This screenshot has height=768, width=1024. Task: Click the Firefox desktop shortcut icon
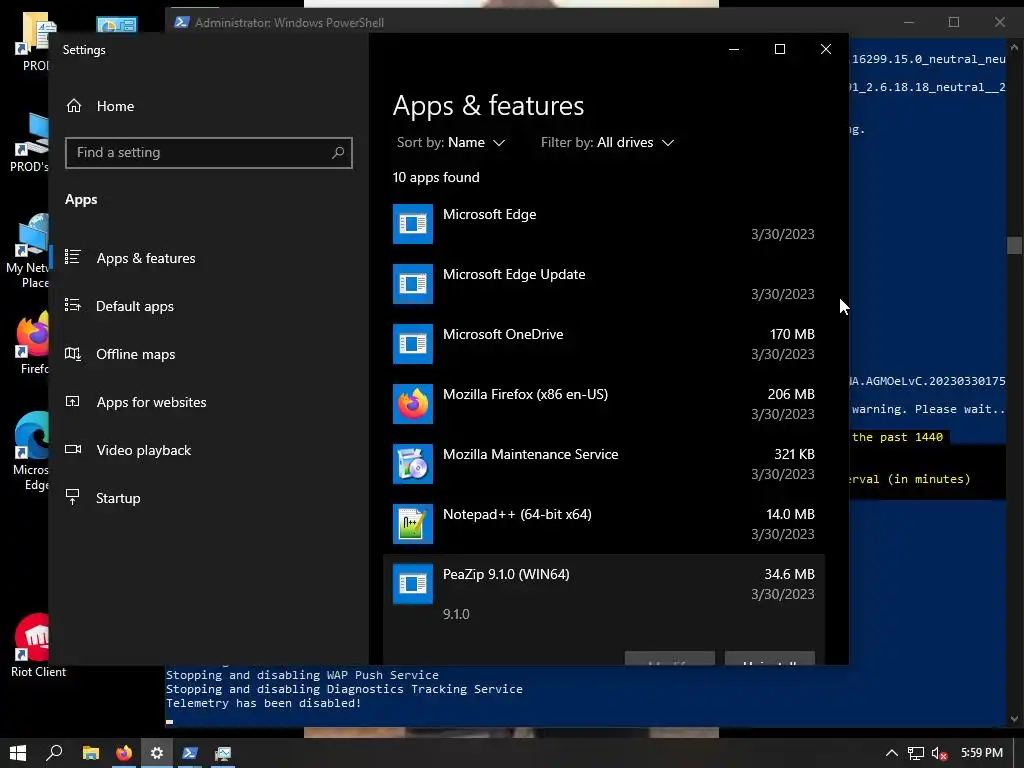click(33, 334)
